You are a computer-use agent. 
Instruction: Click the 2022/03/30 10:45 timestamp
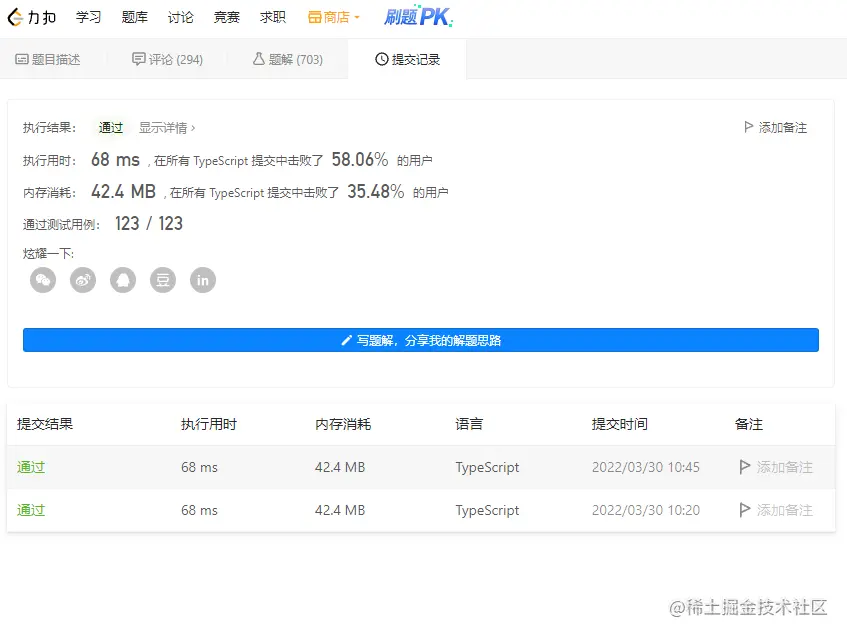646,467
